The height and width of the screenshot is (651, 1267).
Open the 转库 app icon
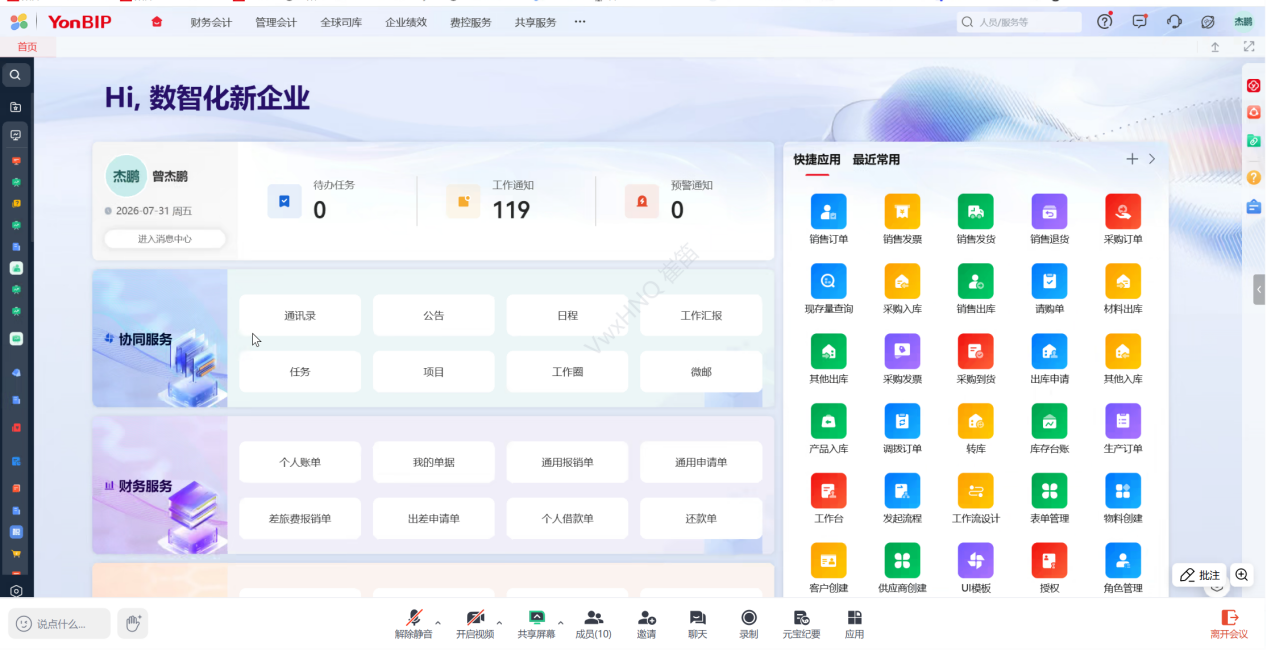[976, 421]
